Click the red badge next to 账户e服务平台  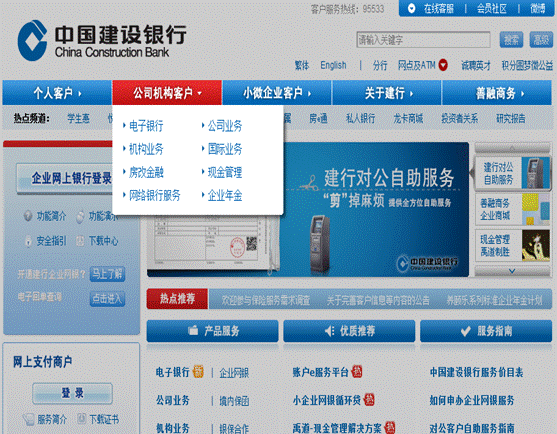357,371
